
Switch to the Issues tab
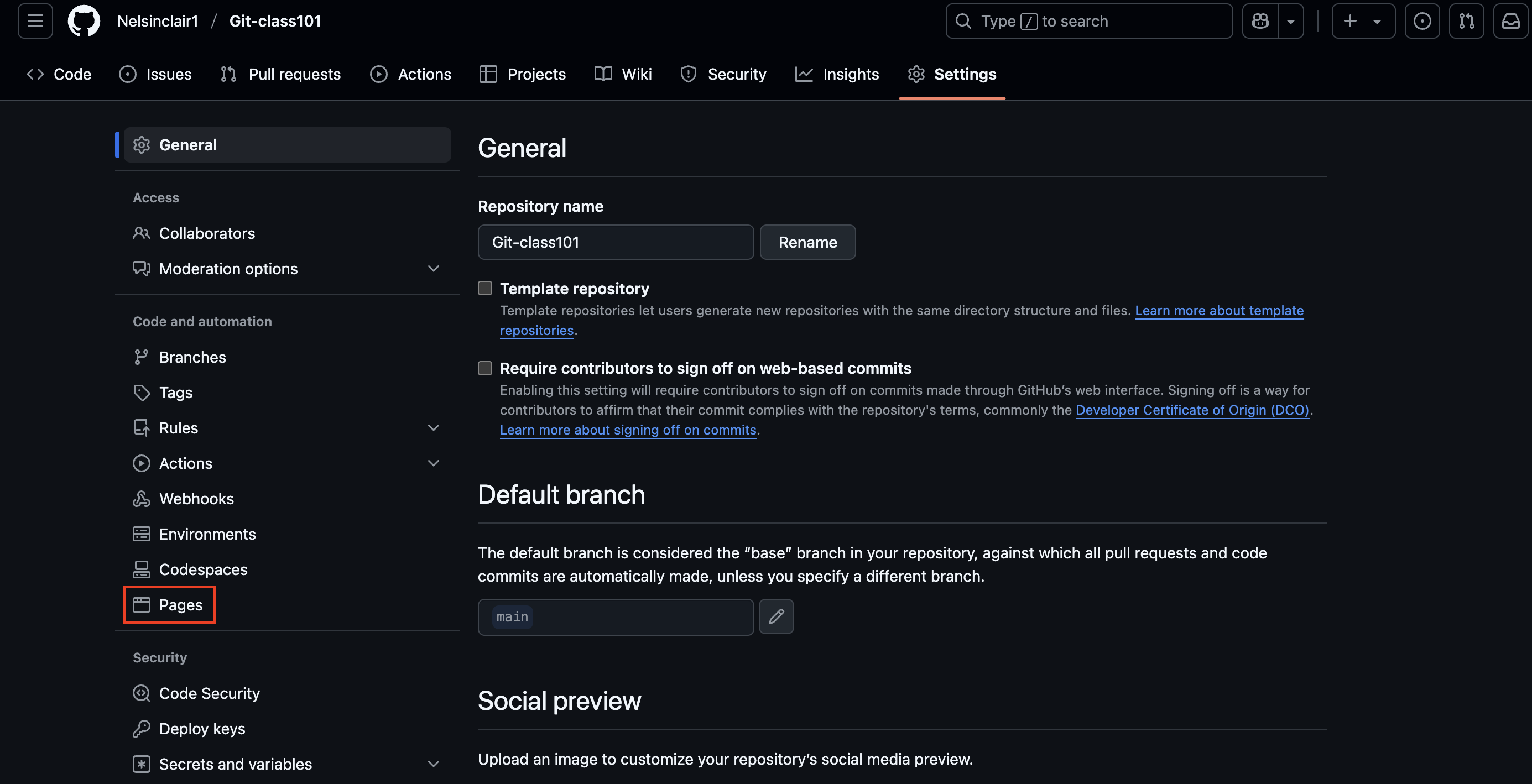155,74
